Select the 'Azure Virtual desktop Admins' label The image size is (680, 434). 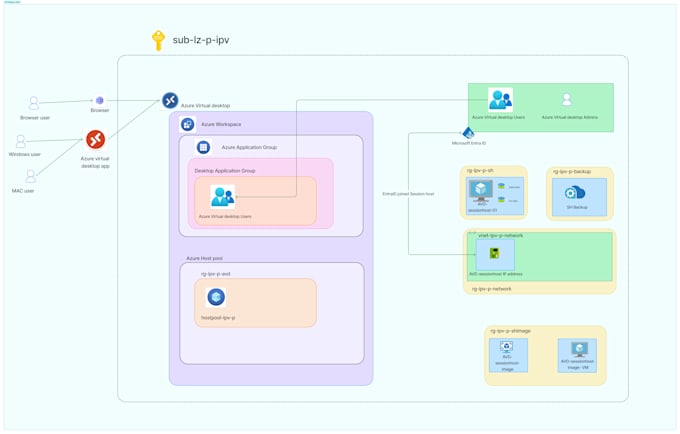569,117
